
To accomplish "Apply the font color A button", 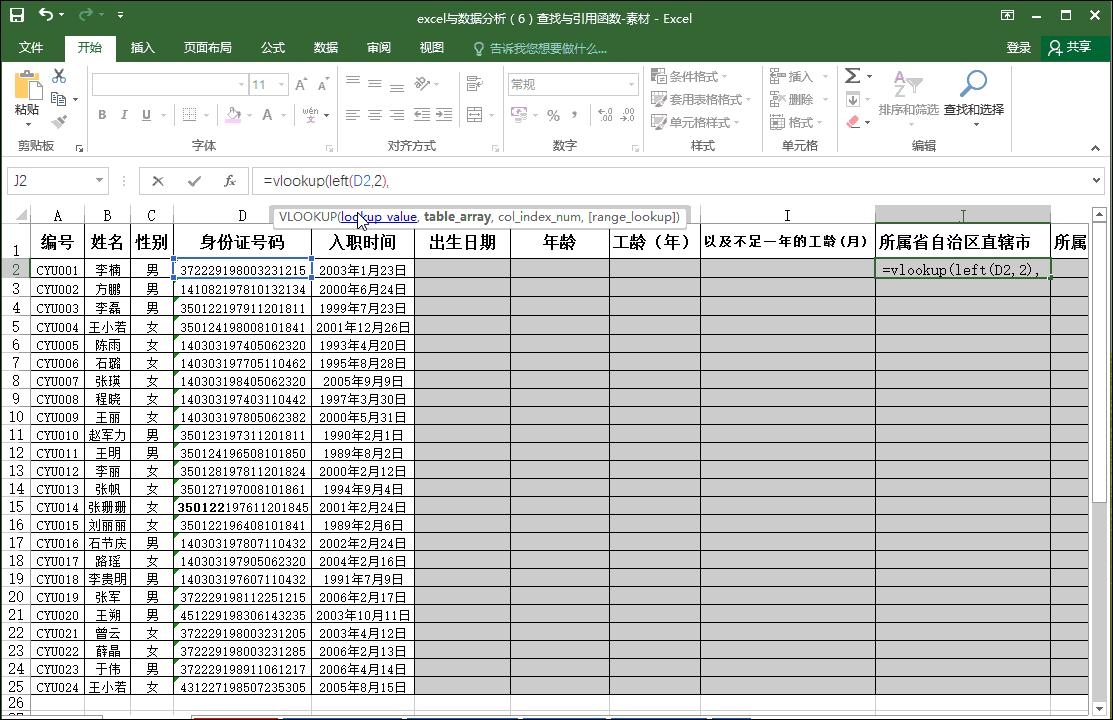I will [x=268, y=115].
